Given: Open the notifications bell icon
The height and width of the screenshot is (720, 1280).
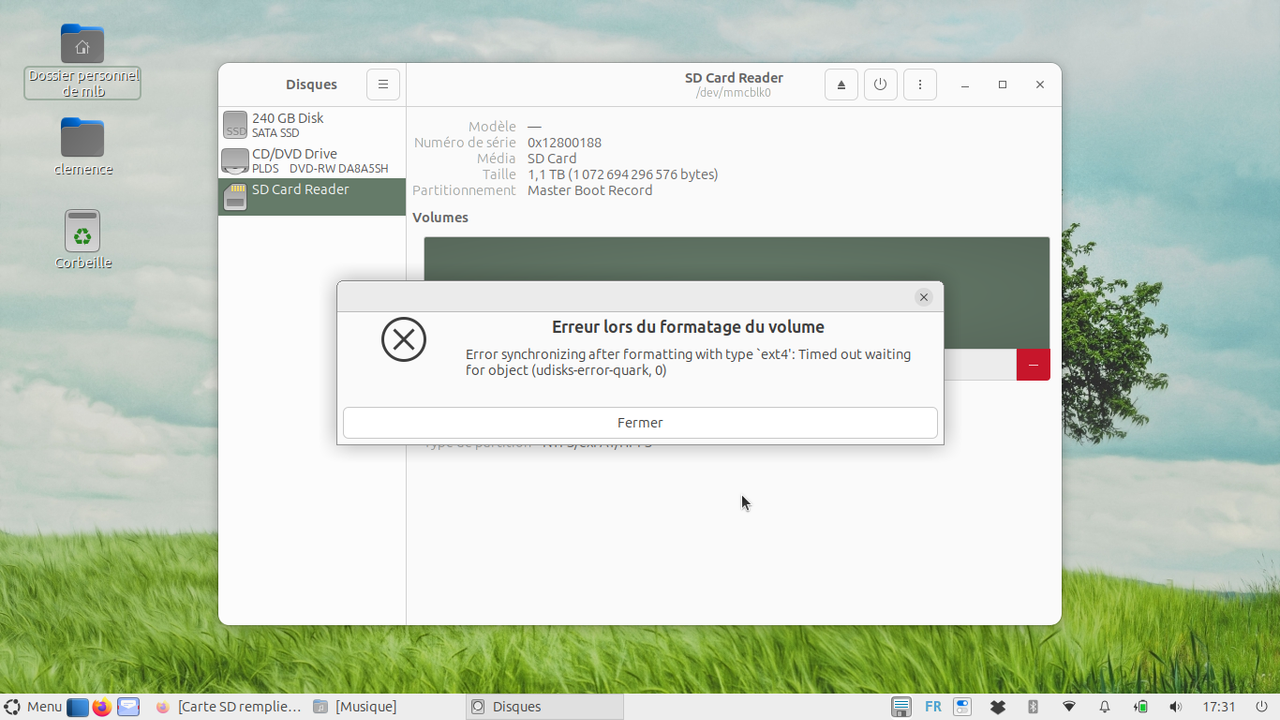Looking at the screenshot, I should [1105, 707].
